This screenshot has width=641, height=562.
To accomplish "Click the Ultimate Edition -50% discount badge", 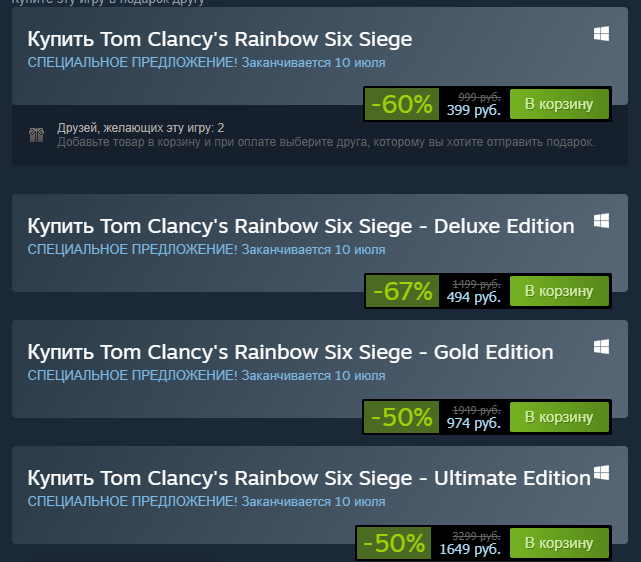I will click(x=394, y=543).
